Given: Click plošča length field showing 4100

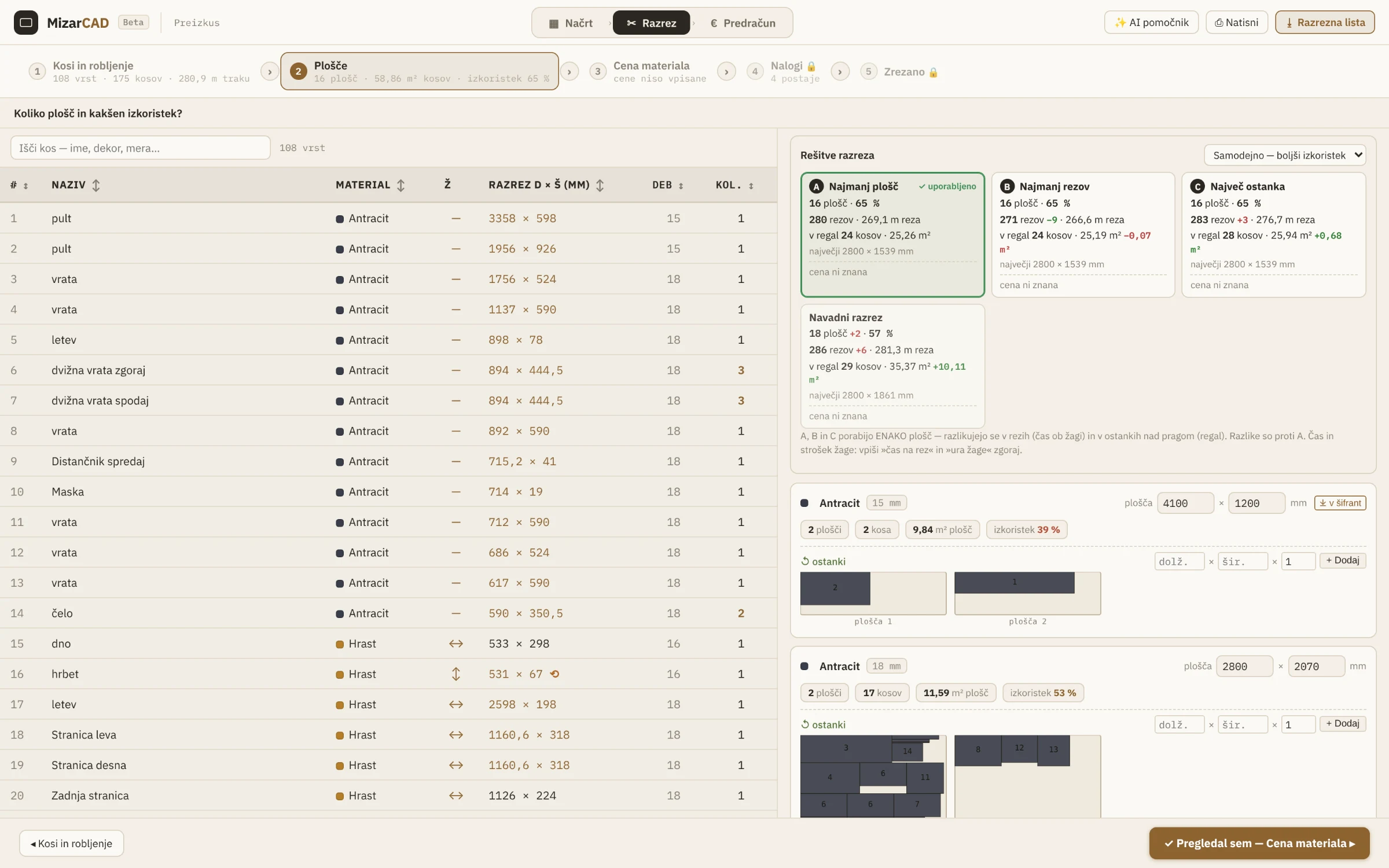Looking at the screenshot, I should (1185, 503).
